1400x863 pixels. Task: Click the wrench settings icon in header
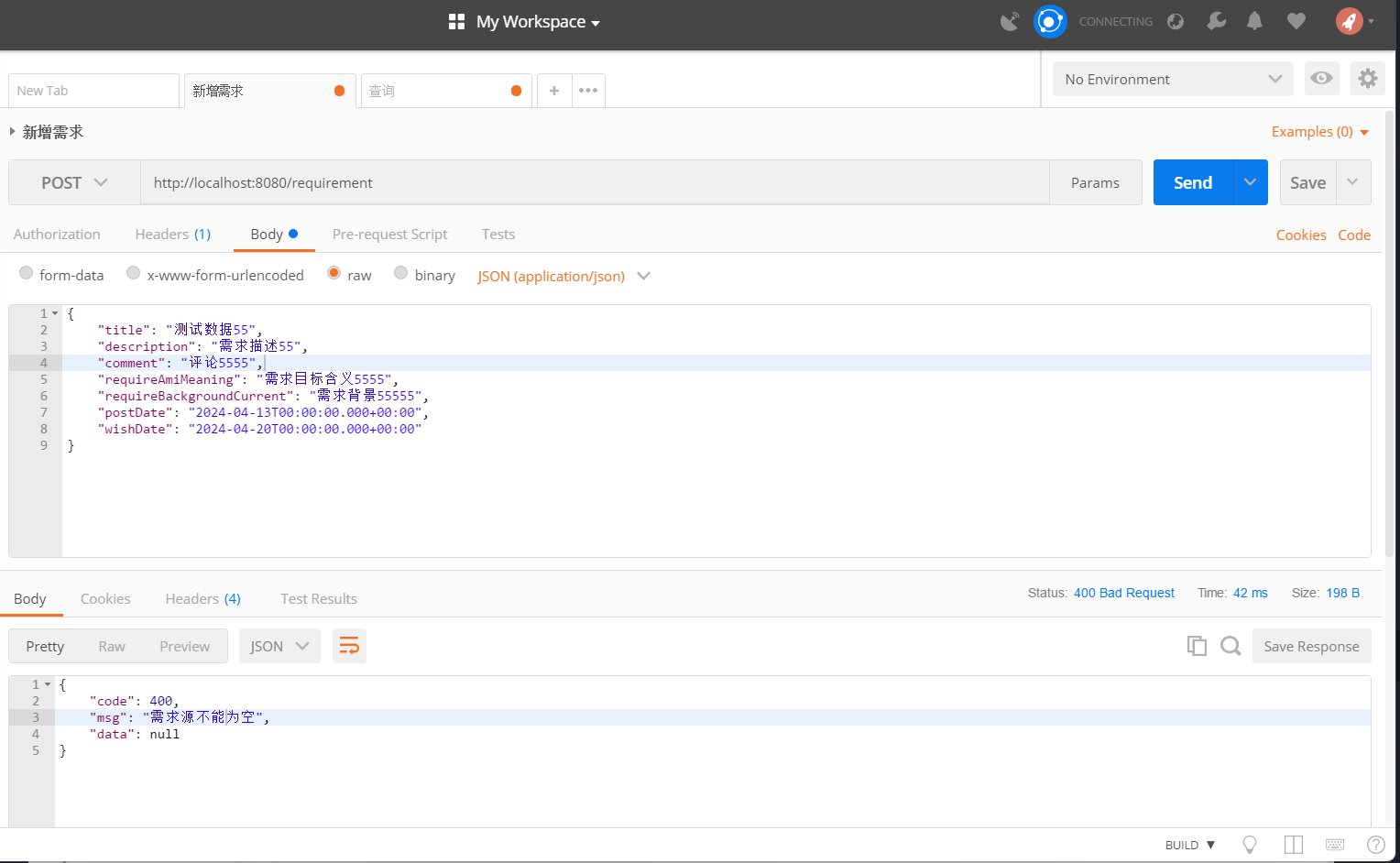pyautogui.click(x=1216, y=21)
